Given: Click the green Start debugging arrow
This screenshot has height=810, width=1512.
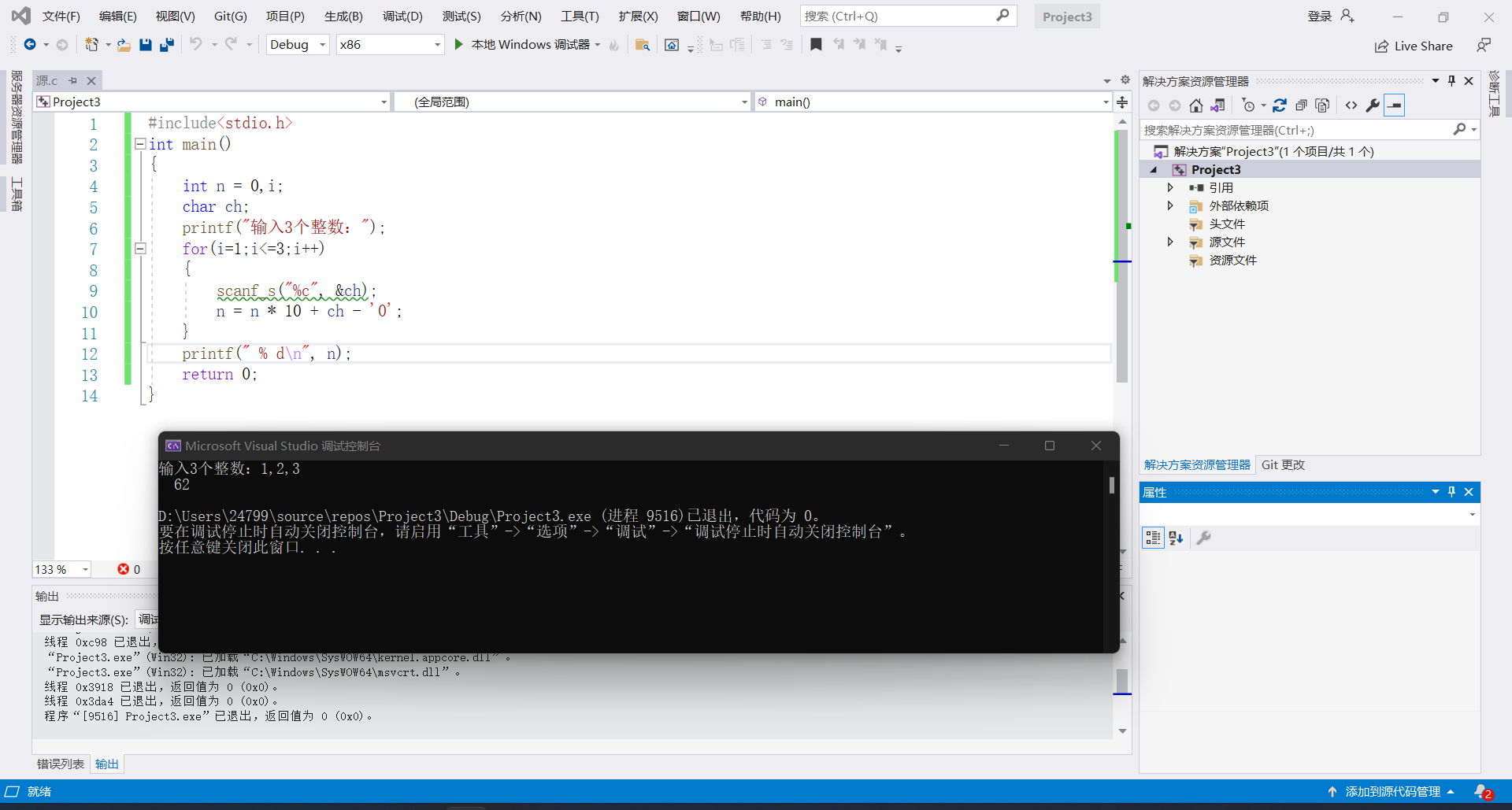Looking at the screenshot, I should pyautogui.click(x=458, y=45).
